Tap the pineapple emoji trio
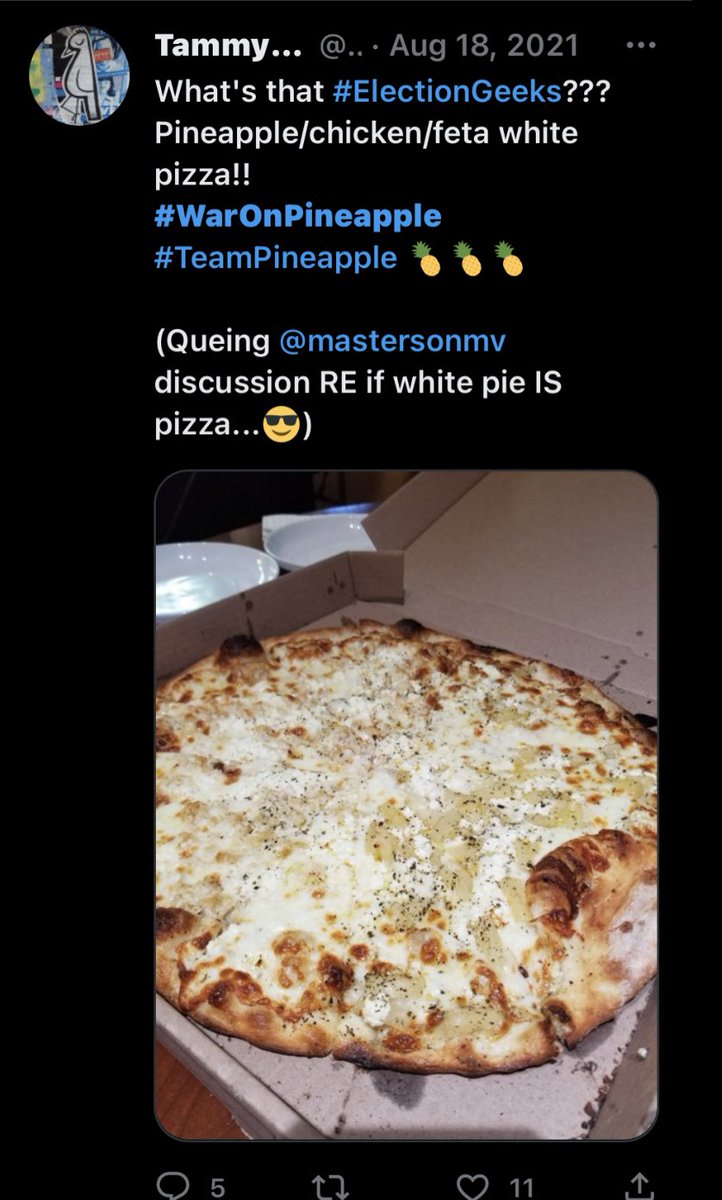Image resolution: width=722 pixels, height=1200 pixels. pyautogui.click(x=470, y=259)
